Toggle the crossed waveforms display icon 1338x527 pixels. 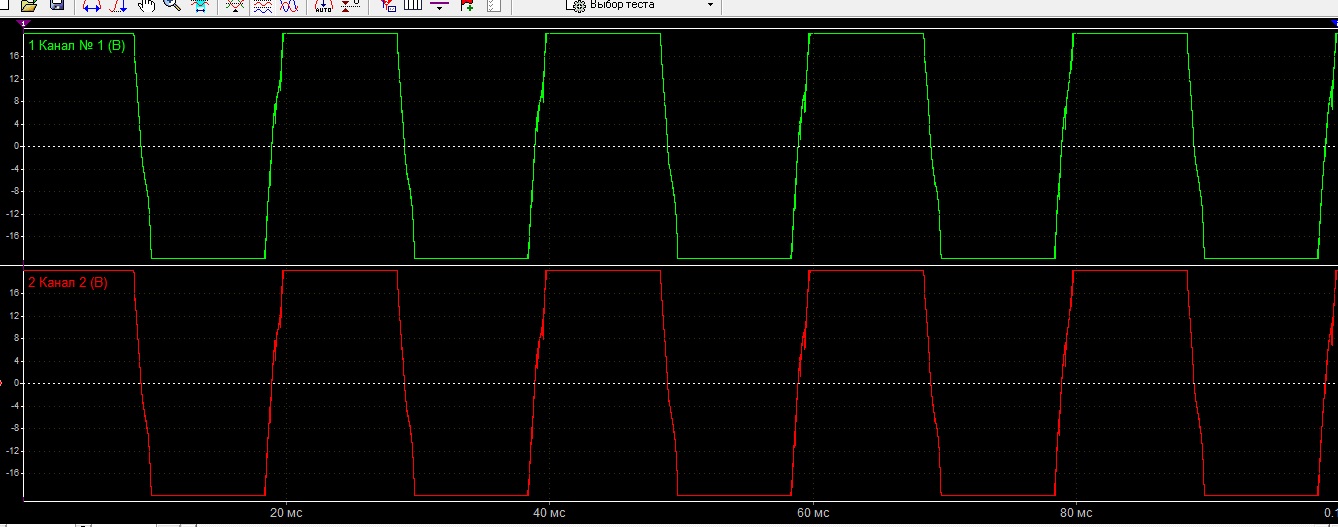click(x=235, y=5)
